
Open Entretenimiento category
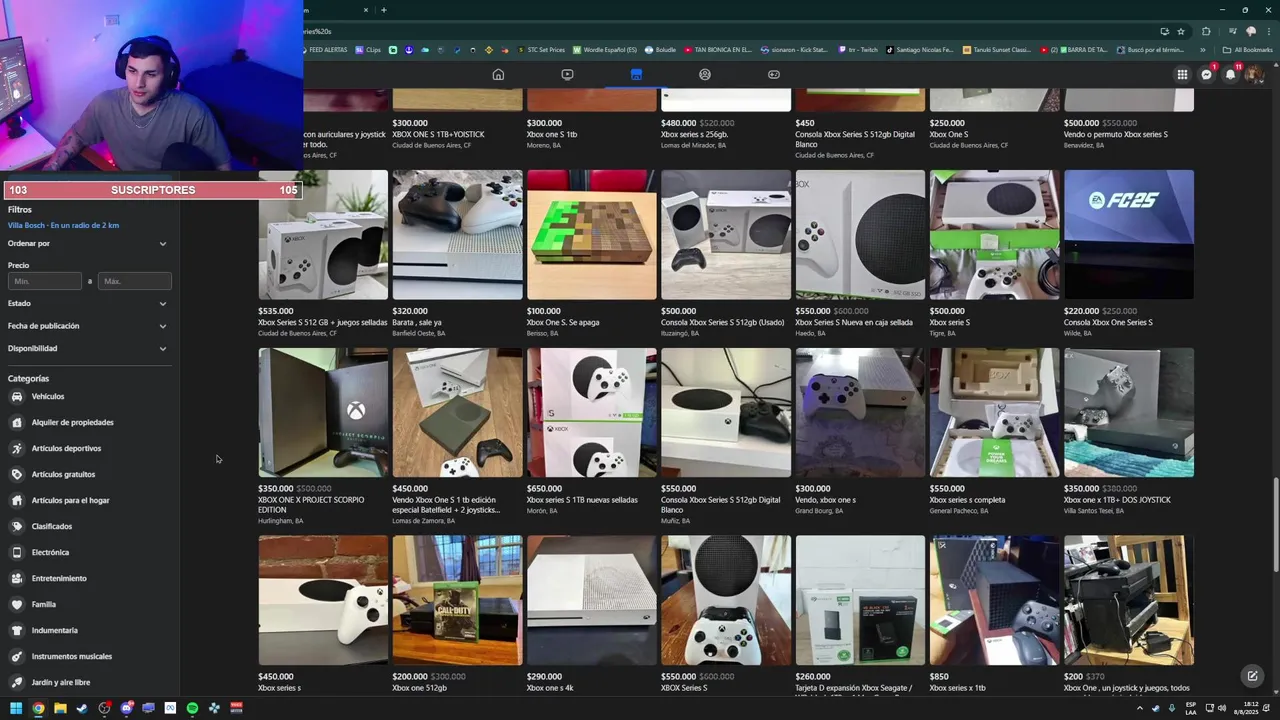pyautogui.click(x=59, y=579)
